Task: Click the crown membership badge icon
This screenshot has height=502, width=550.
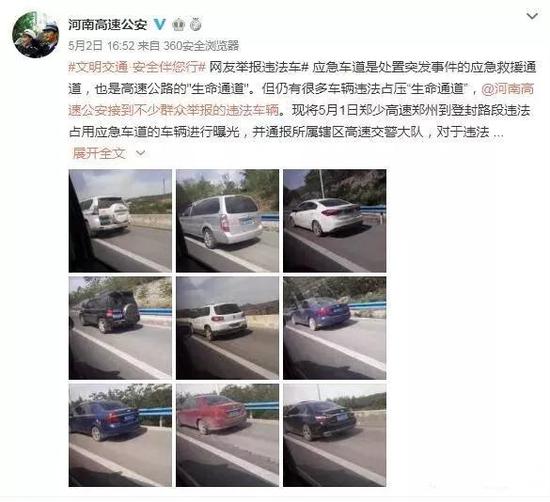Action: click(x=179, y=25)
